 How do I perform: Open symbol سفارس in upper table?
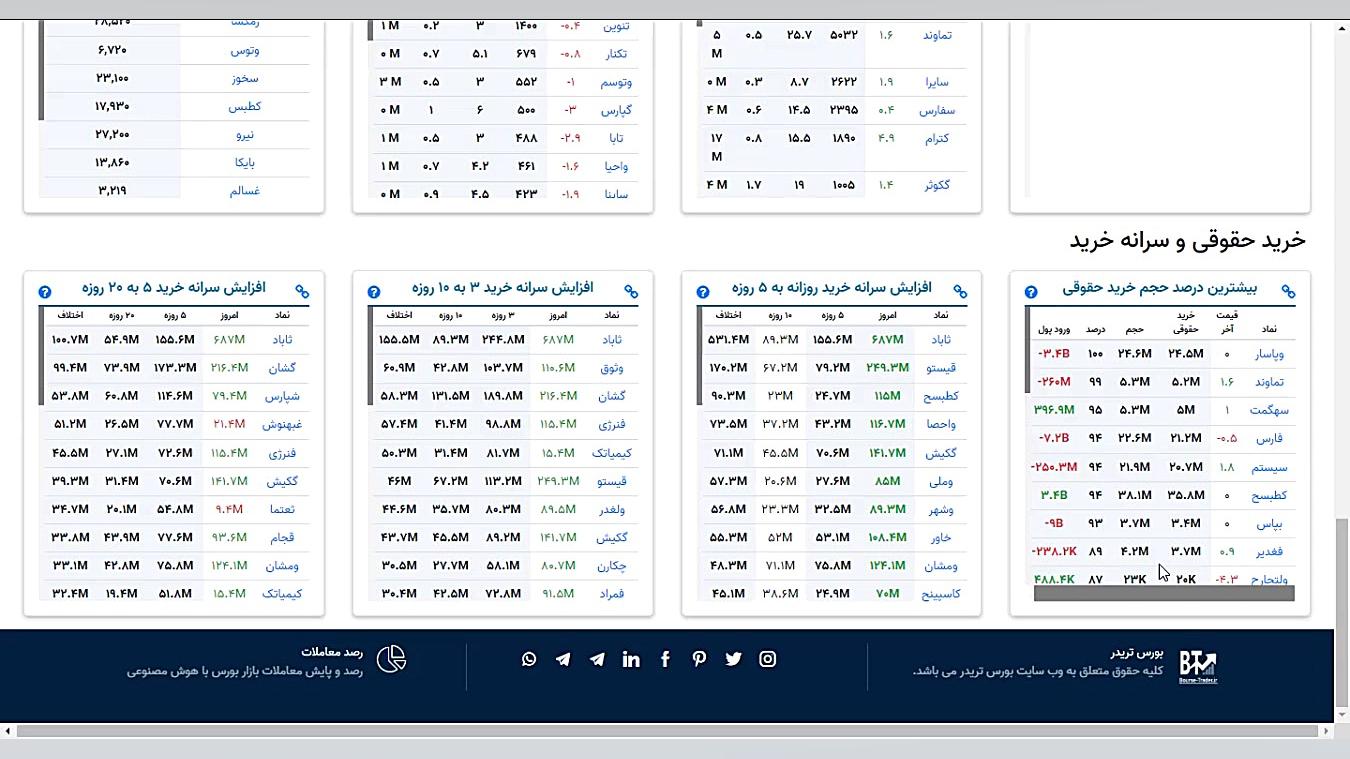tap(937, 110)
